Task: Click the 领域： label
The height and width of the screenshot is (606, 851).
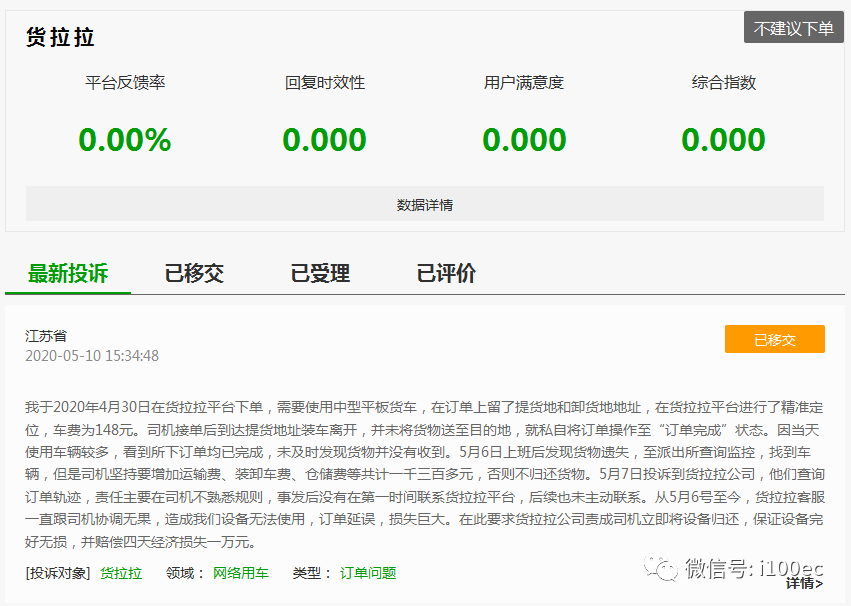Action: click(185, 573)
